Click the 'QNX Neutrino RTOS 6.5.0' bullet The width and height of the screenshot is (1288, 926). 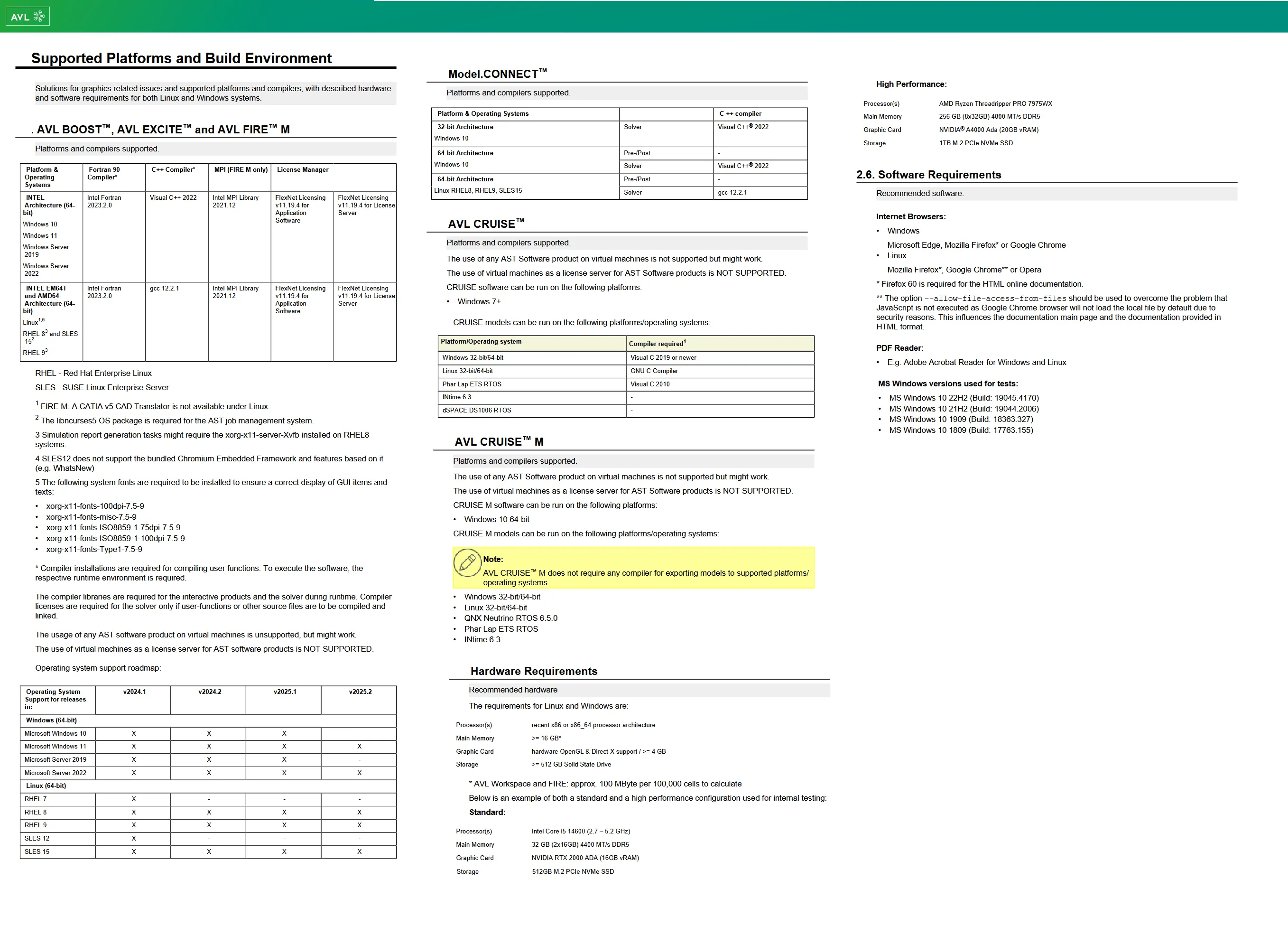(x=510, y=618)
